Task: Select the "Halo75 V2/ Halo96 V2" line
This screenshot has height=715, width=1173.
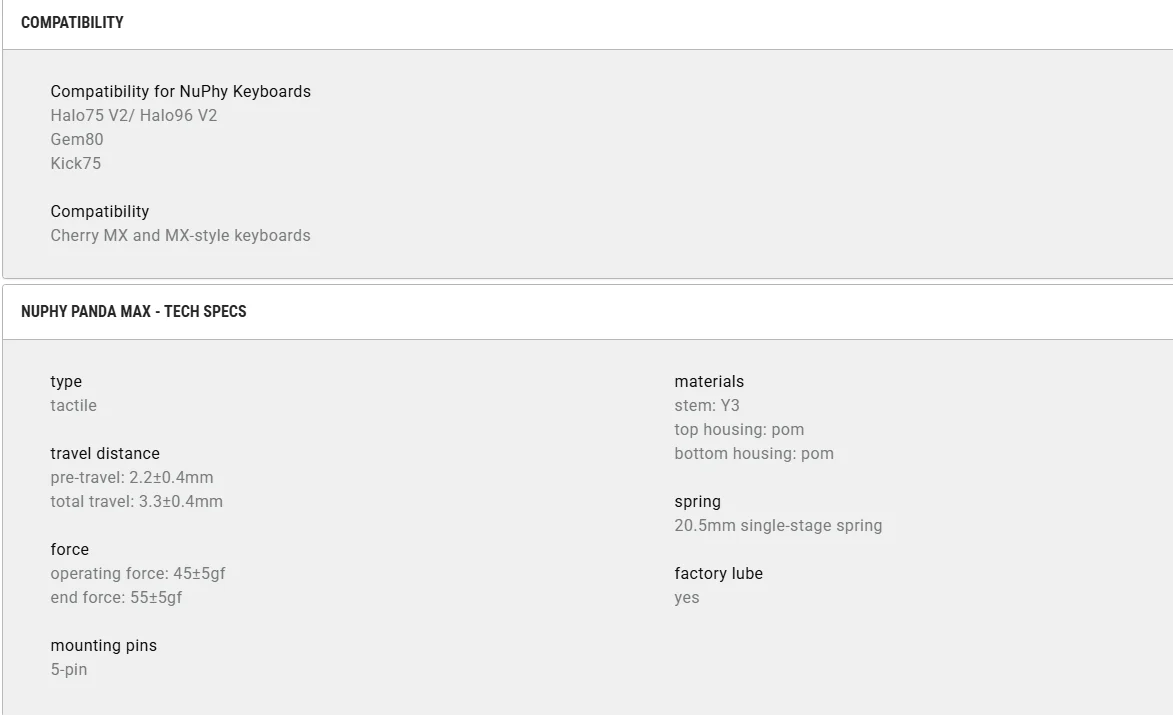Action: pos(134,116)
